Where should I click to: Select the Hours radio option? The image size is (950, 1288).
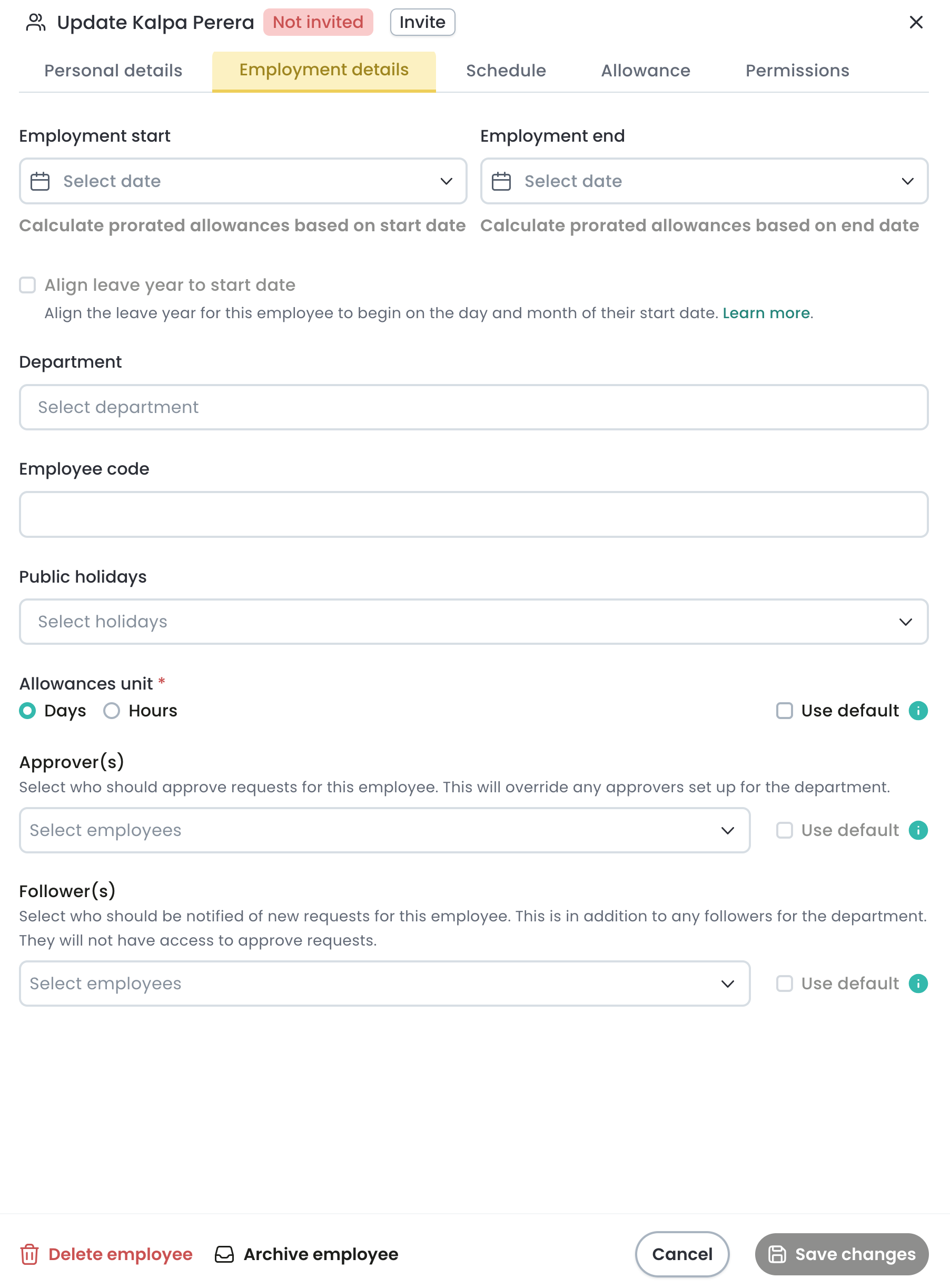(112, 711)
